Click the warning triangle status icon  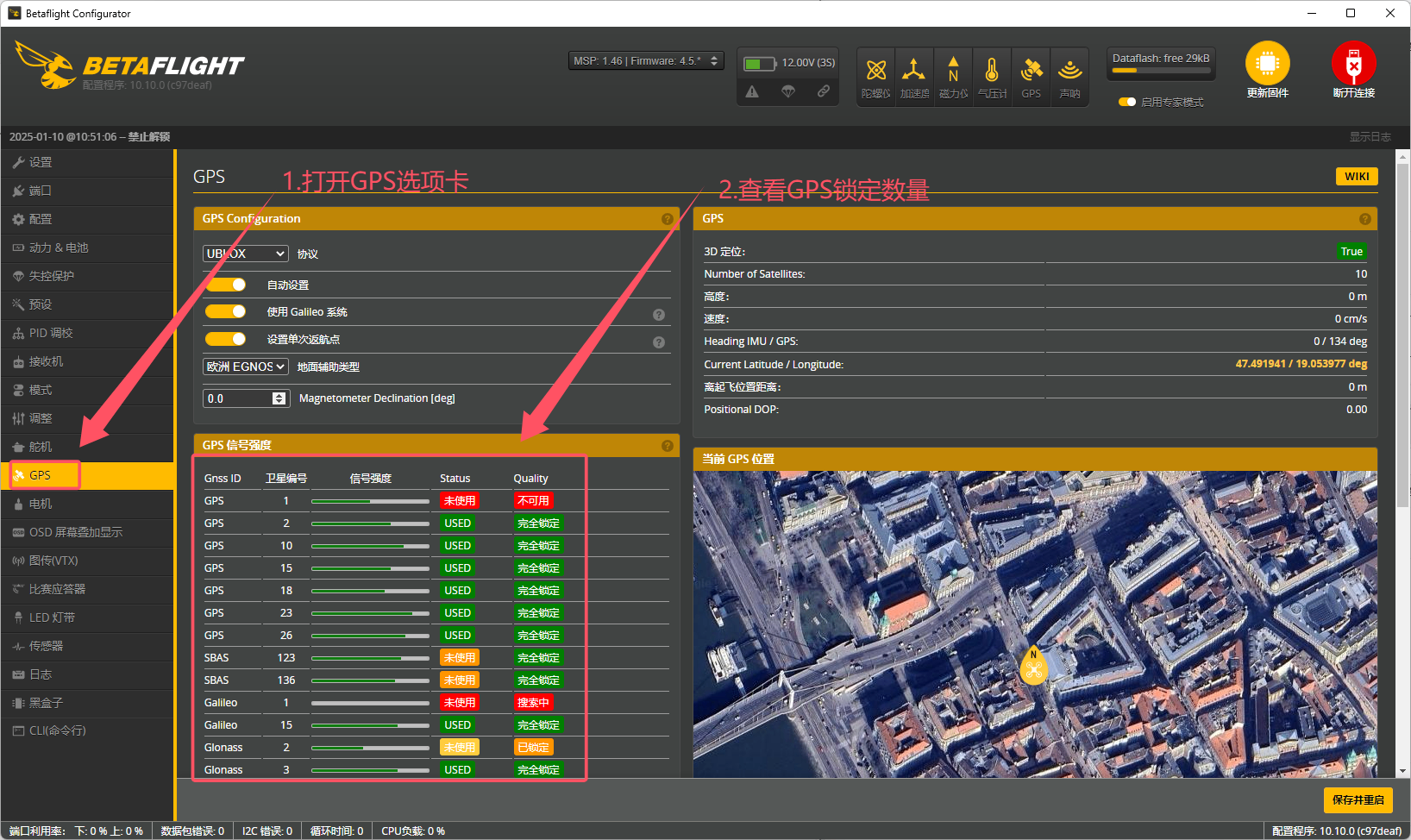click(x=752, y=91)
